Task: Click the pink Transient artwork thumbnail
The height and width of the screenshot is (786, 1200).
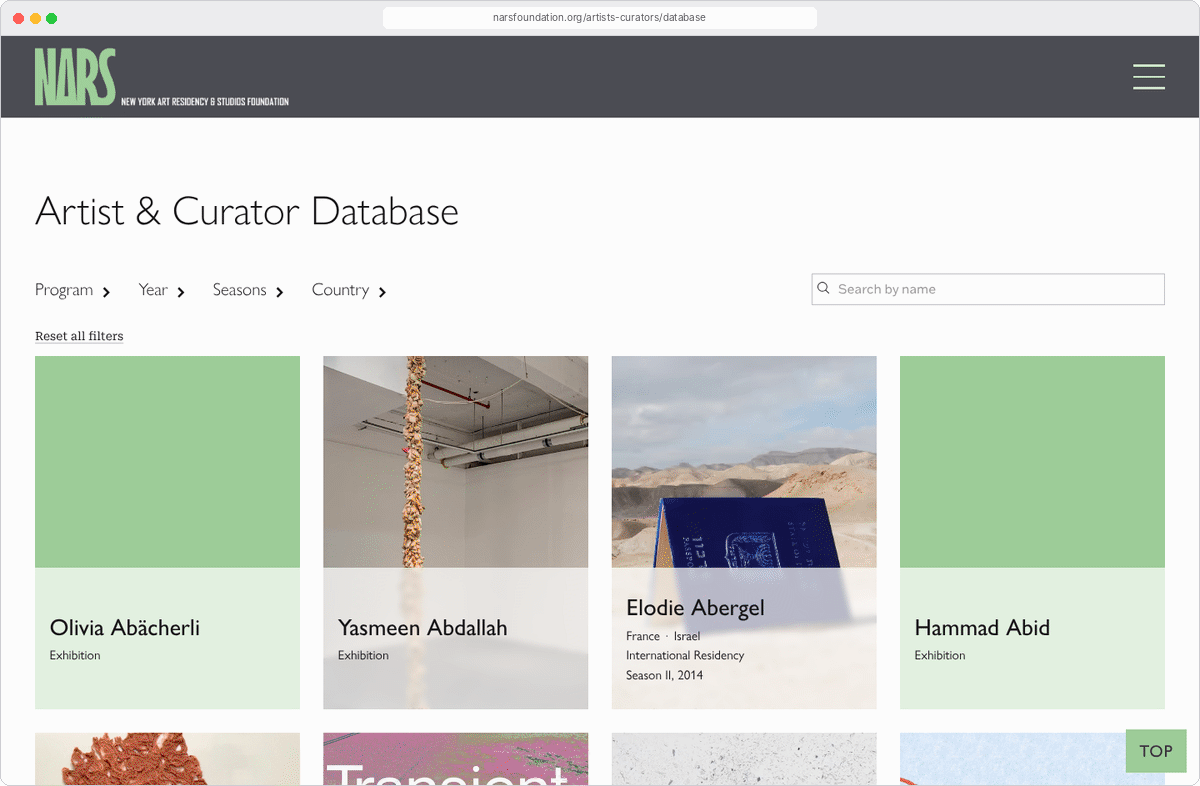Action: (455, 759)
